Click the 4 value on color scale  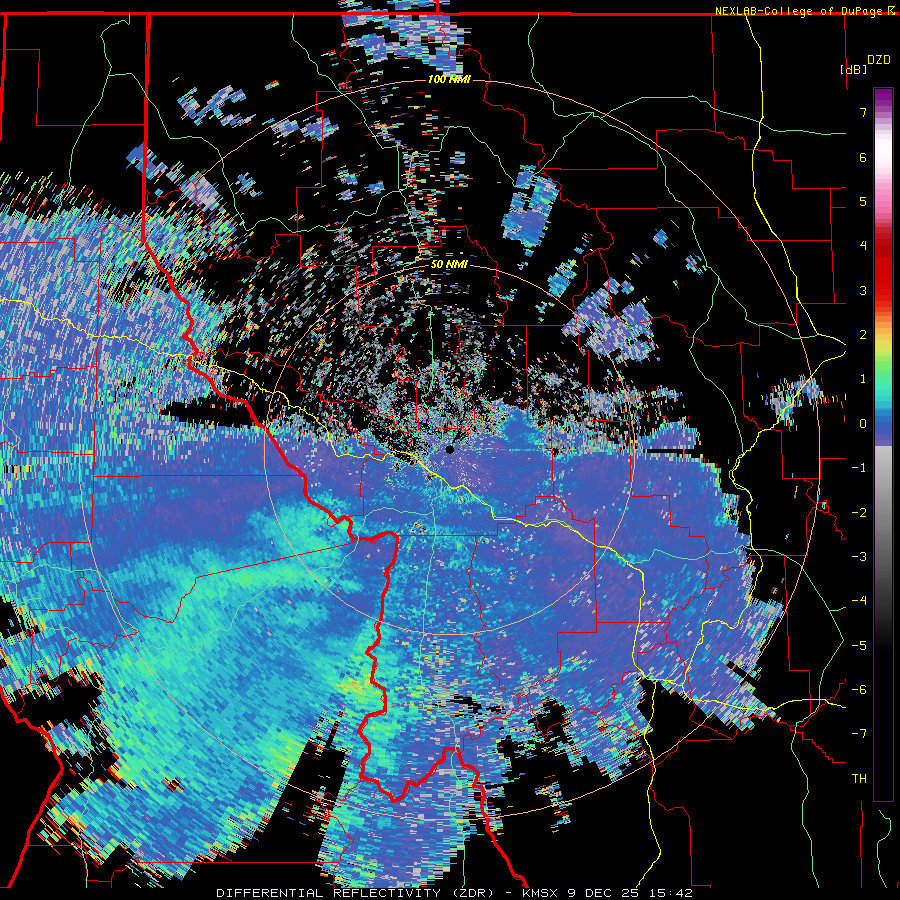[863, 246]
